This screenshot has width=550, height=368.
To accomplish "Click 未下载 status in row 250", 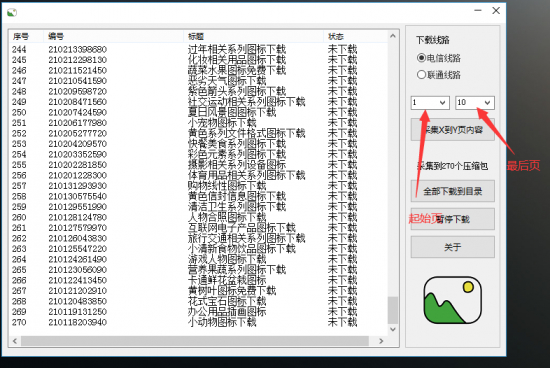I will pos(342,112).
